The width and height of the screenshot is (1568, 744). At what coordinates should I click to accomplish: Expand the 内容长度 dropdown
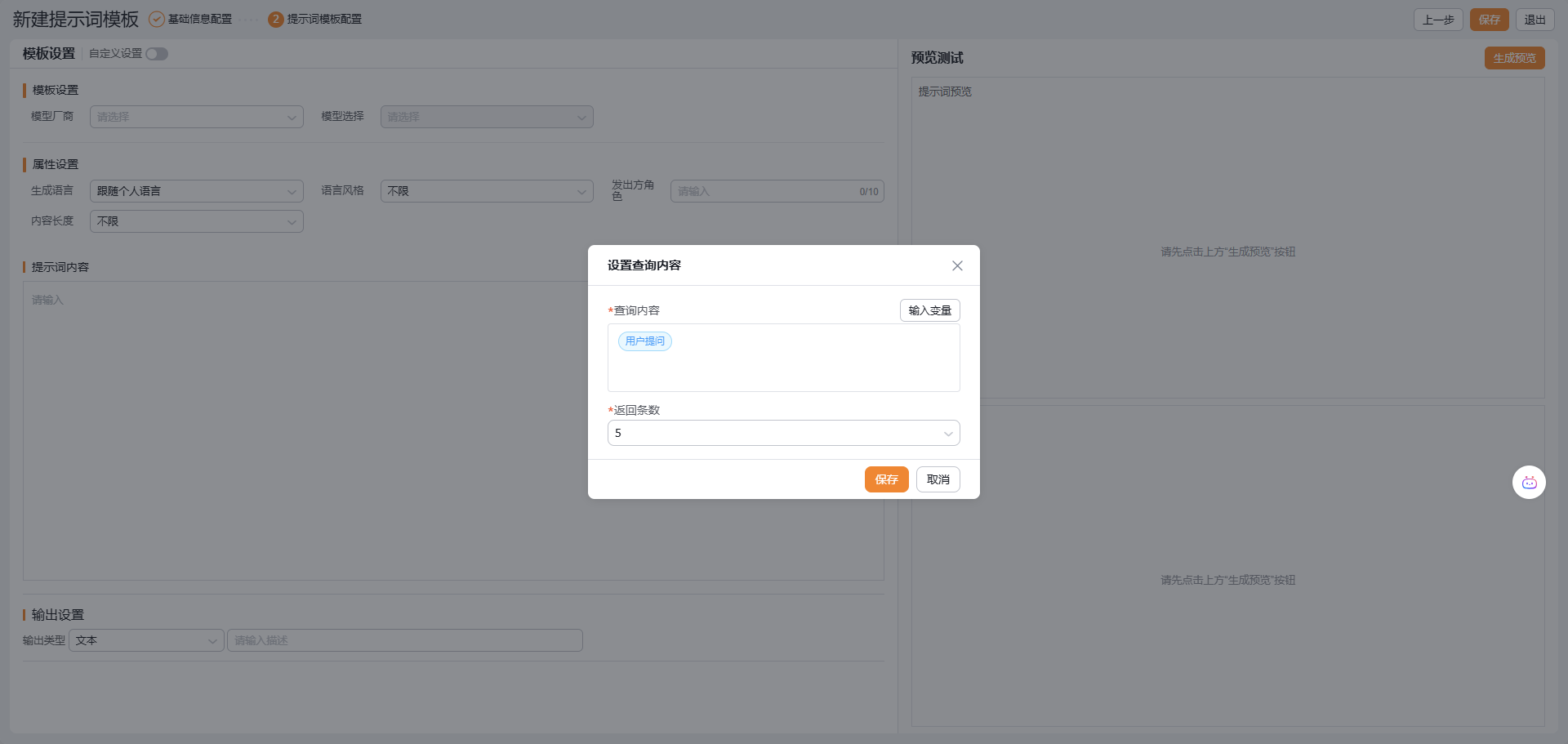pos(196,221)
